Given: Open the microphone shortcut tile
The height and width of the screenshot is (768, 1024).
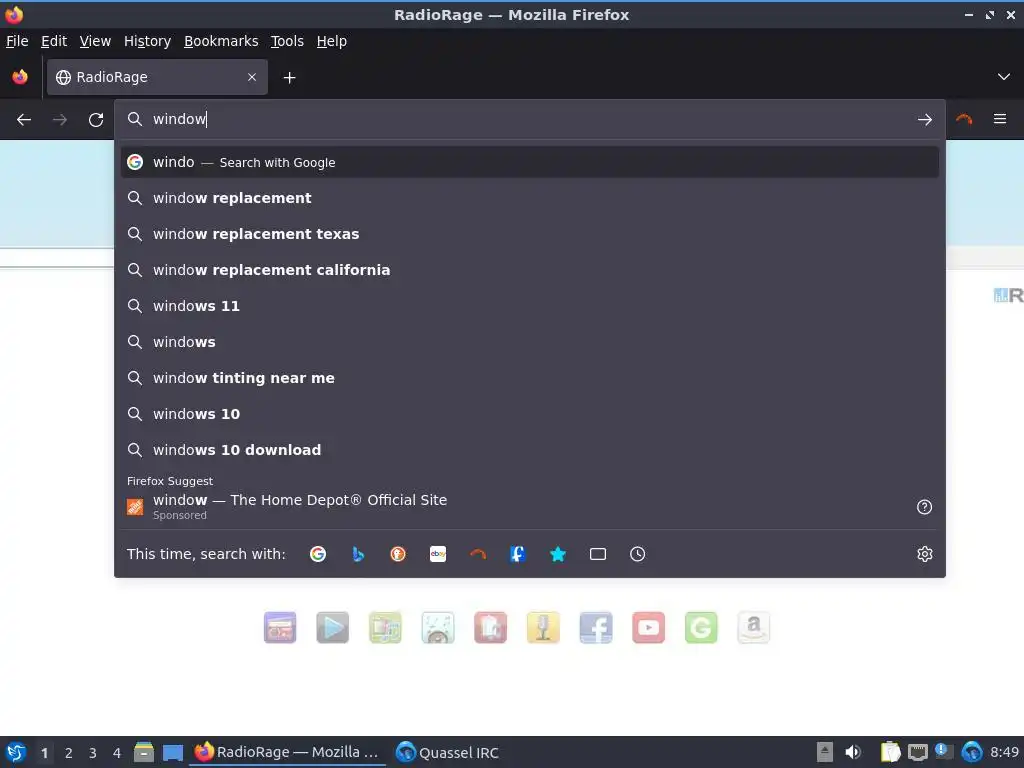Looking at the screenshot, I should tap(543, 628).
